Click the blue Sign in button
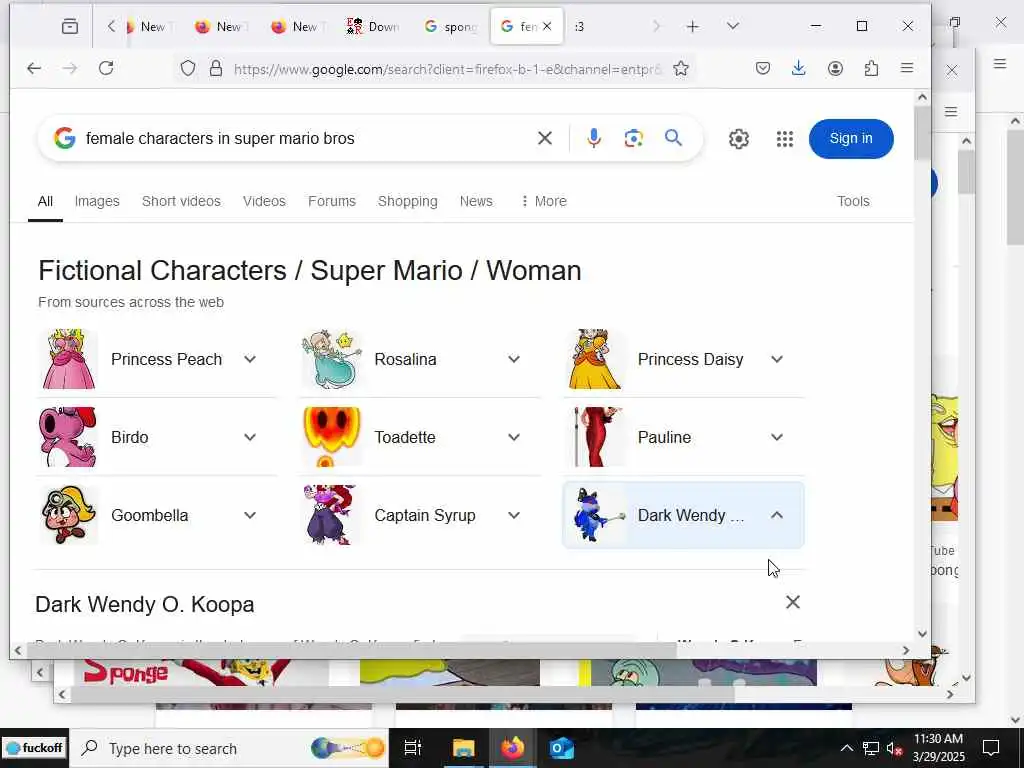The width and height of the screenshot is (1024, 768). 851,138
